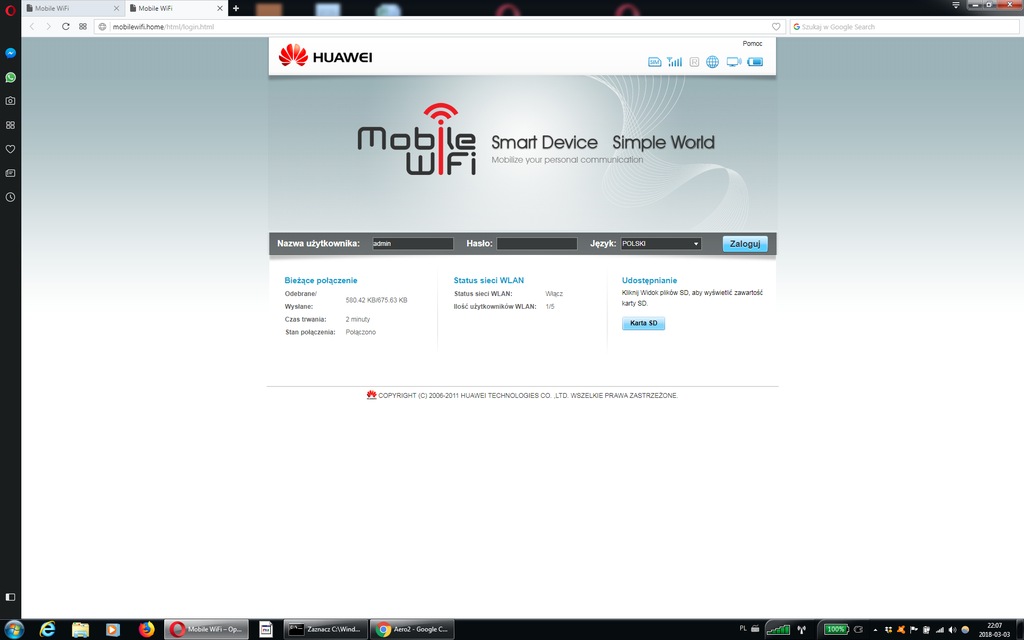Click the Google search box
1024x640 pixels.
click(x=904, y=27)
